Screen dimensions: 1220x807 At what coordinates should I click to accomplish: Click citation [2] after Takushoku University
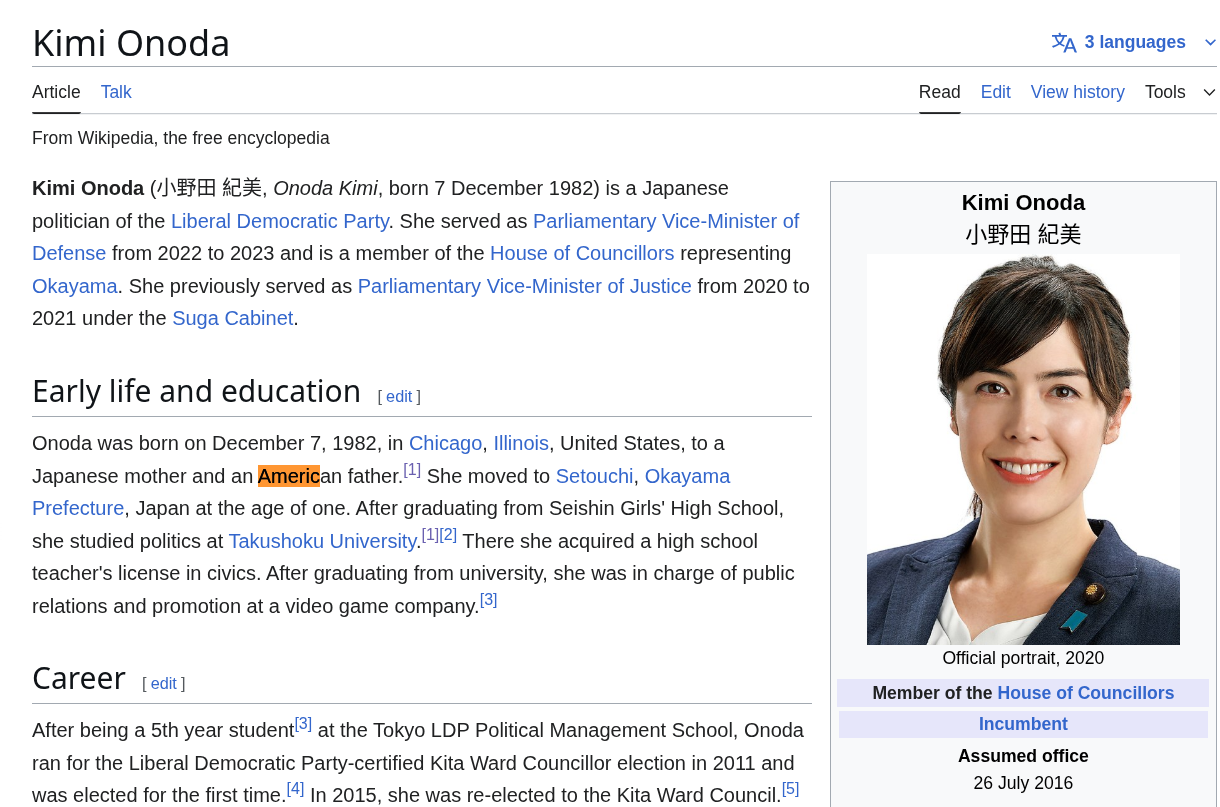tap(448, 534)
